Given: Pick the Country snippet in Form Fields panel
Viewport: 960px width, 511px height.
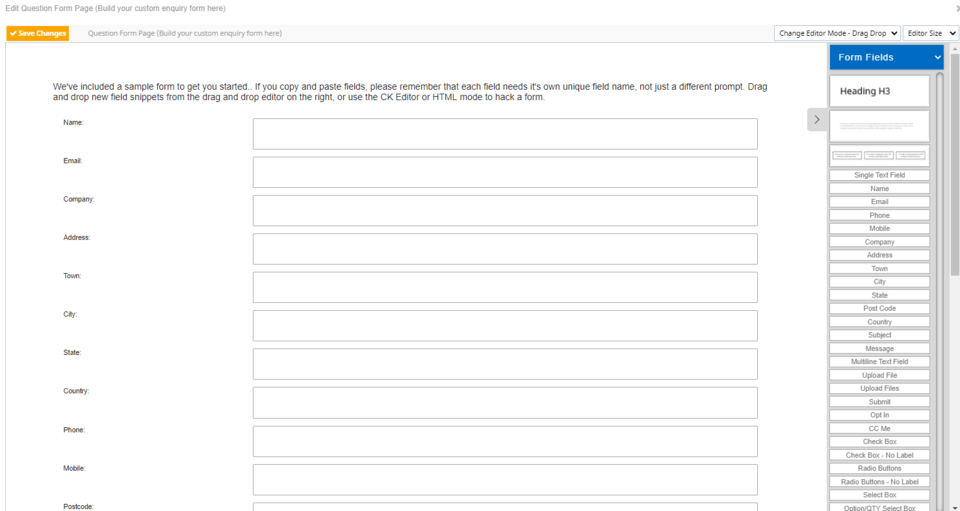Looking at the screenshot, I should pyautogui.click(x=880, y=322).
